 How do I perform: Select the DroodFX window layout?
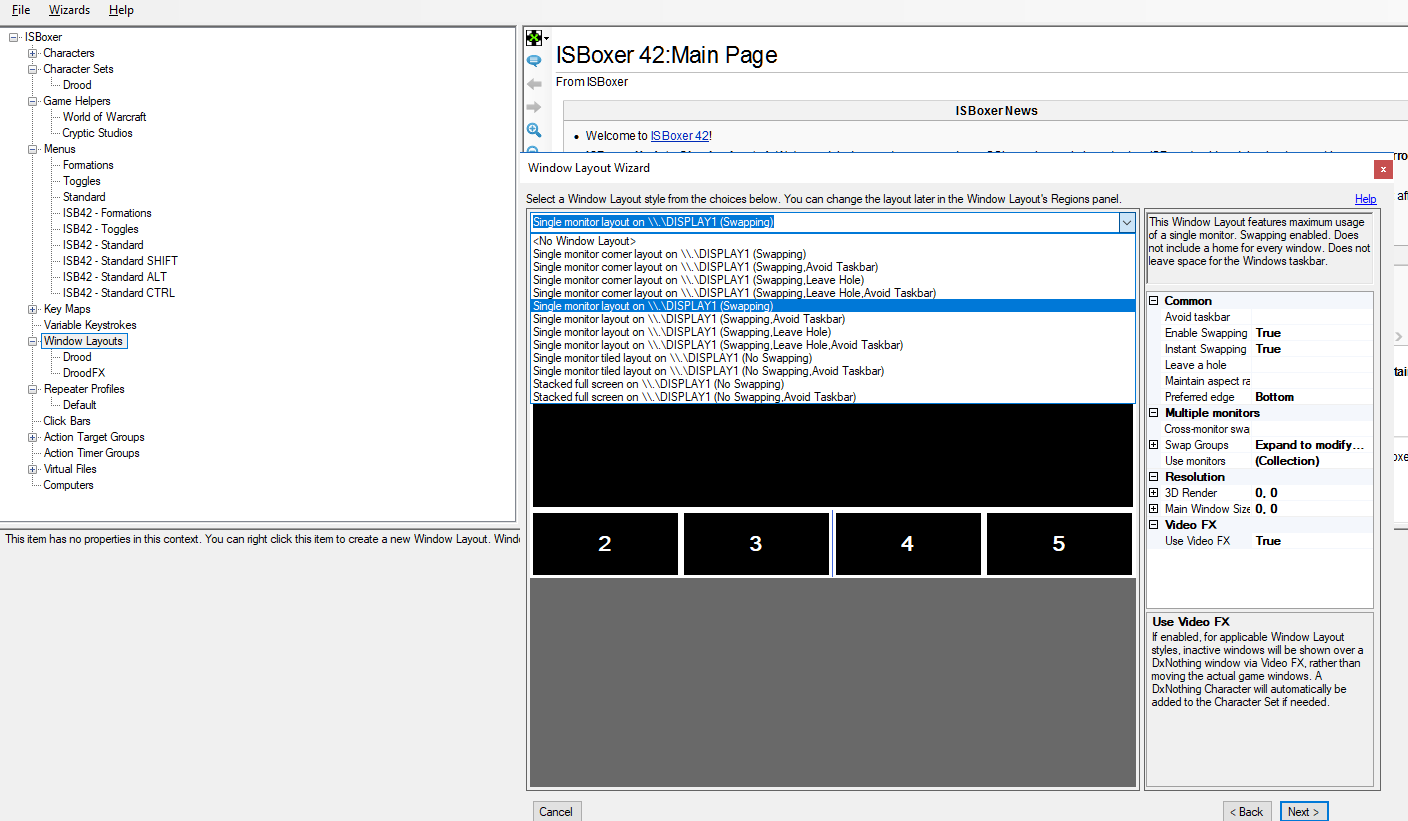click(84, 373)
